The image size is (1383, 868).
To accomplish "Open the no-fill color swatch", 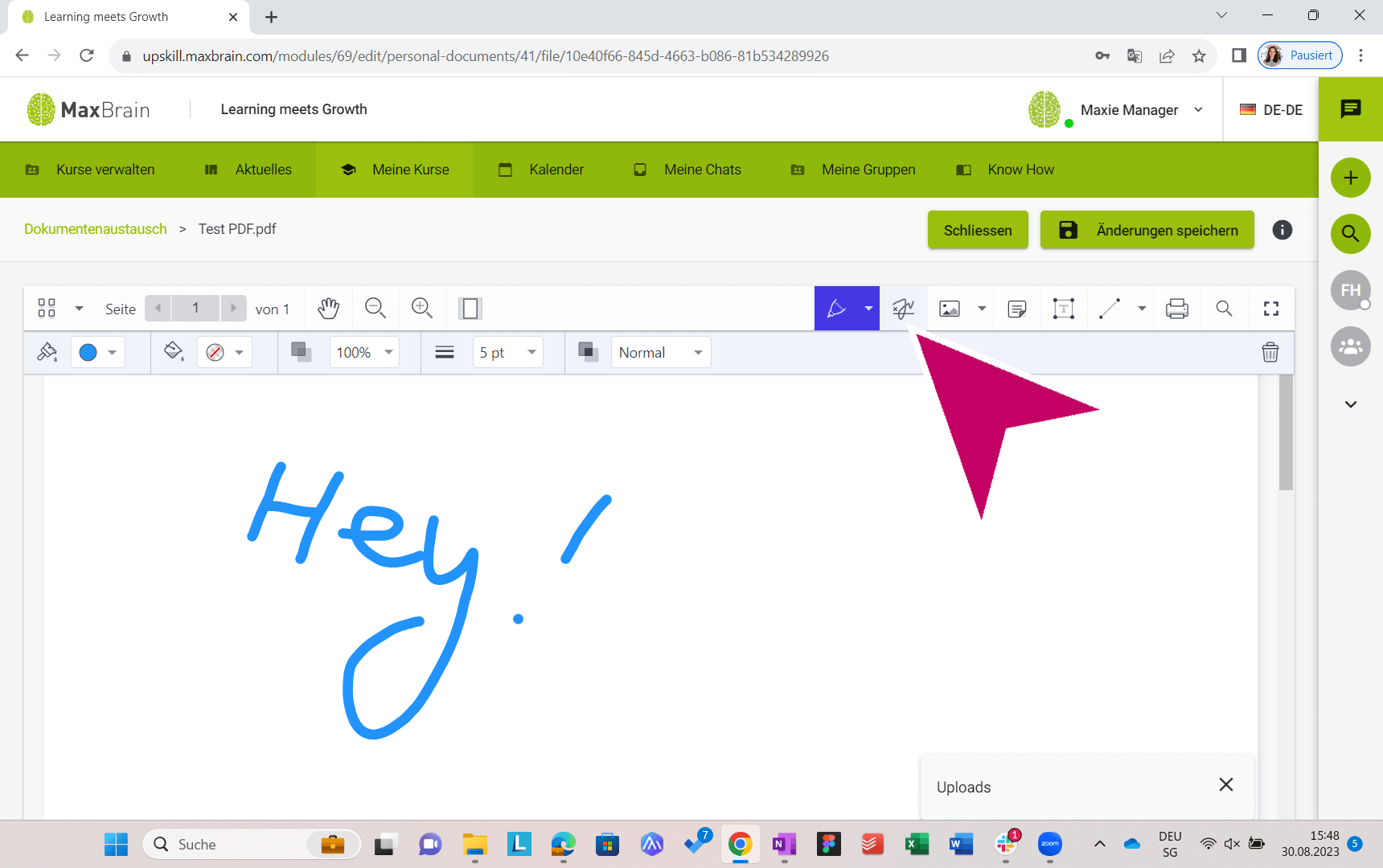I will click(x=224, y=352).
